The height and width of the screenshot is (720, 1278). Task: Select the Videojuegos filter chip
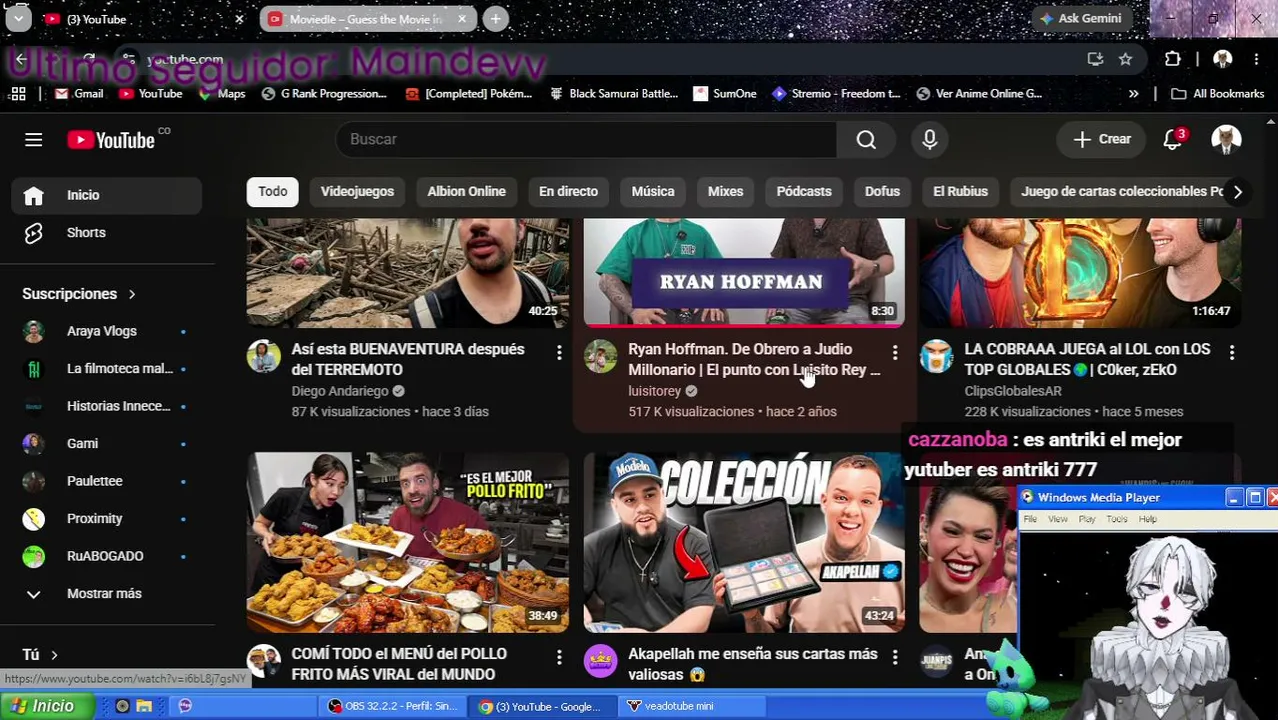tap(357, 191)
